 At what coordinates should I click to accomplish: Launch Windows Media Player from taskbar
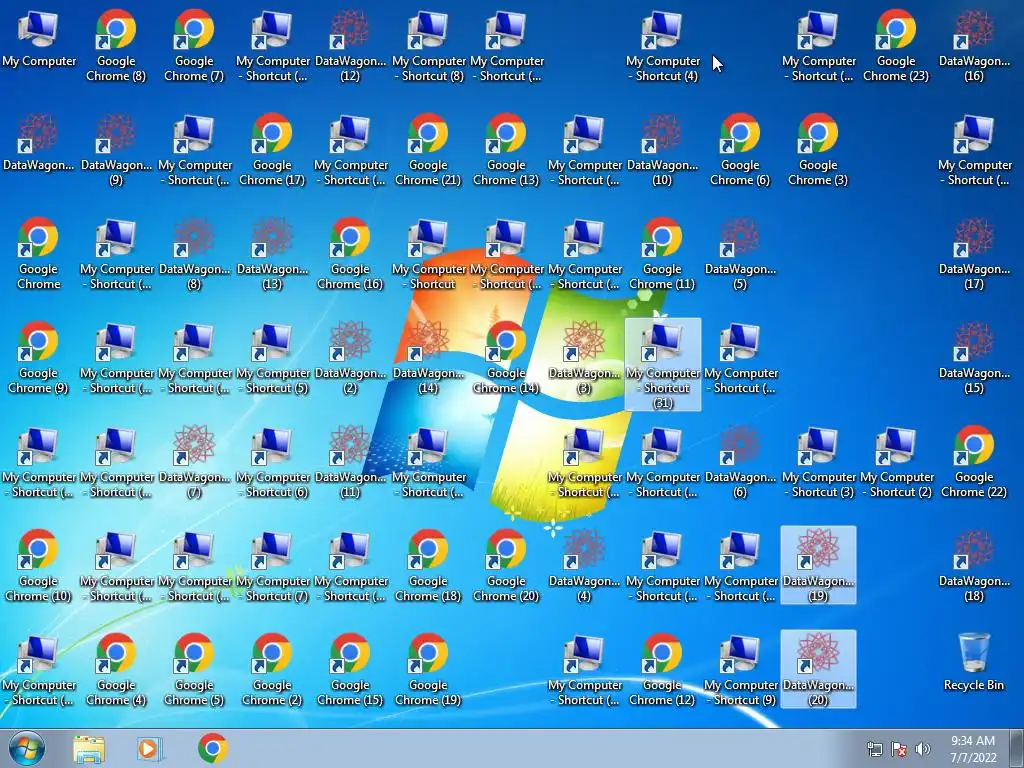coord(150,748)
